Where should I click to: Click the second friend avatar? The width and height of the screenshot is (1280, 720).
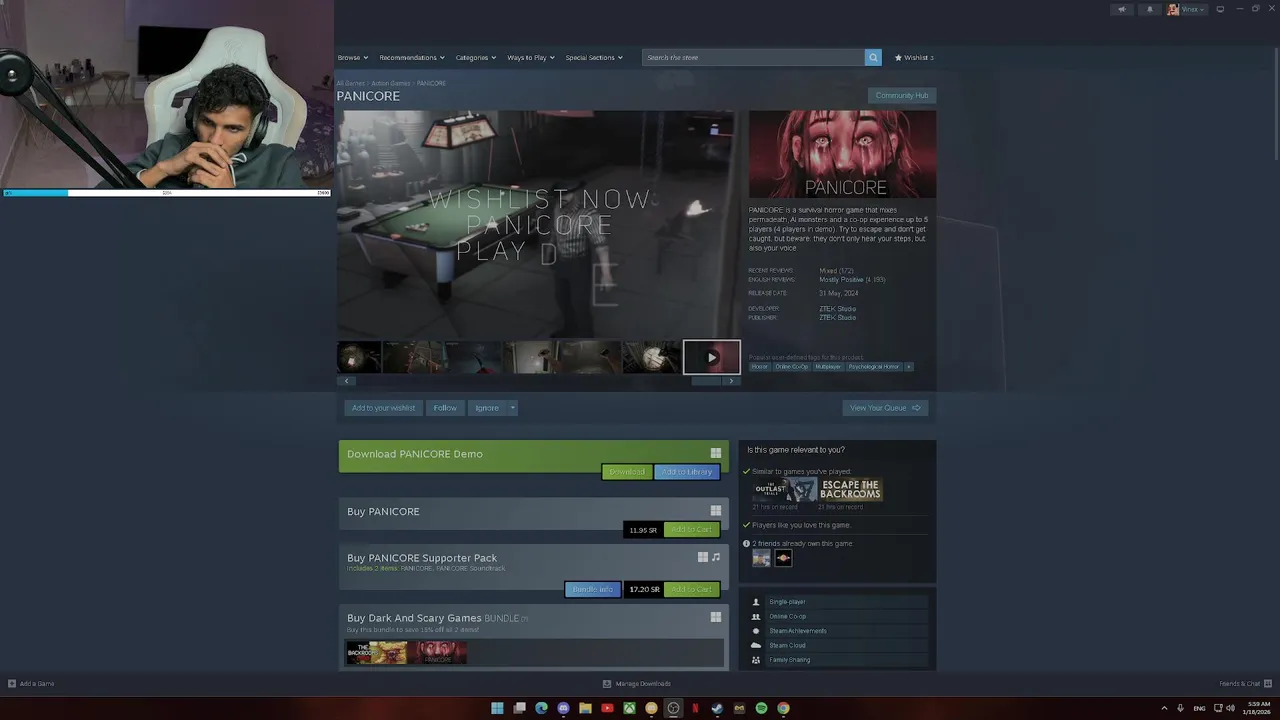(783, 558)
